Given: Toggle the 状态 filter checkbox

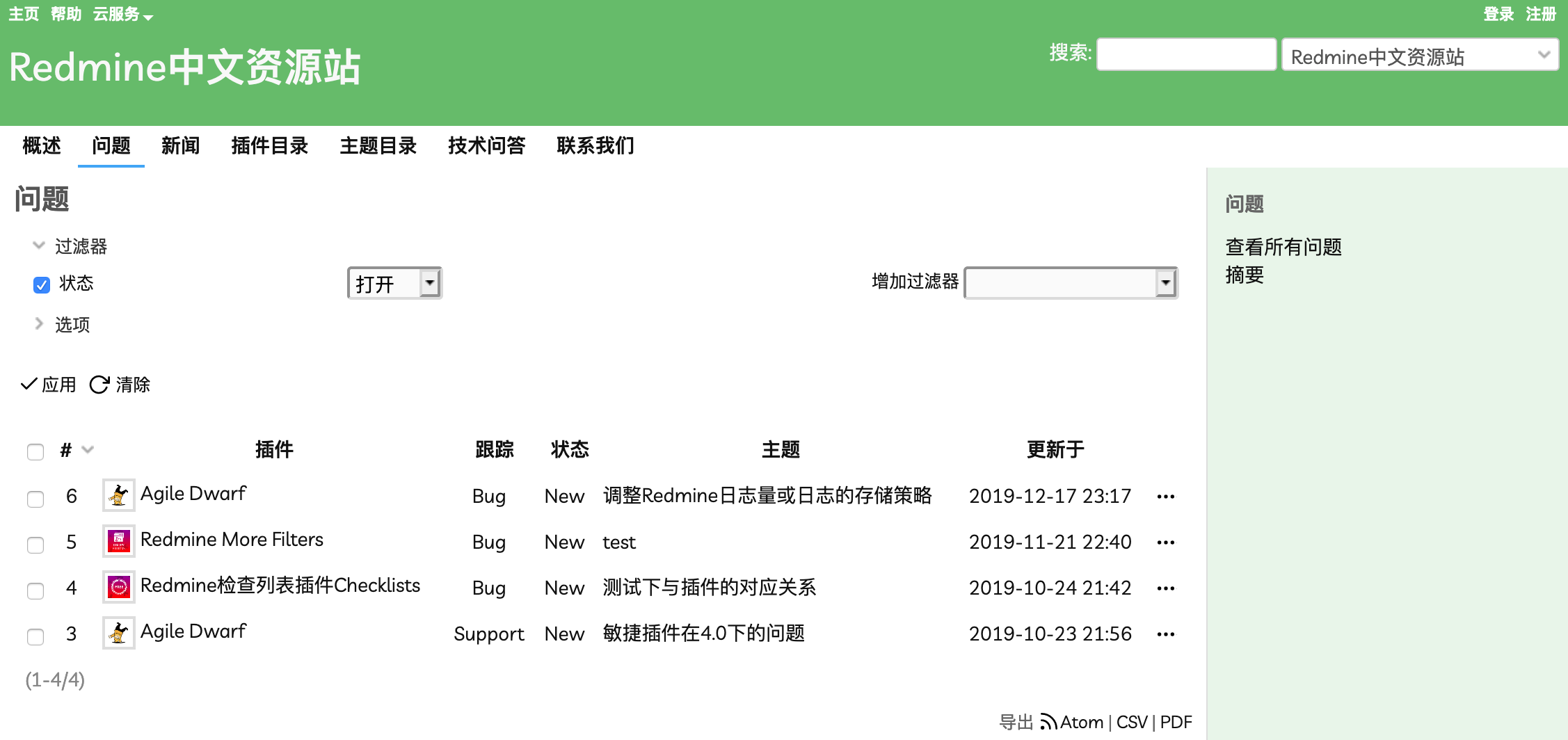Looking at the screenshot, I should click(42, 284).
